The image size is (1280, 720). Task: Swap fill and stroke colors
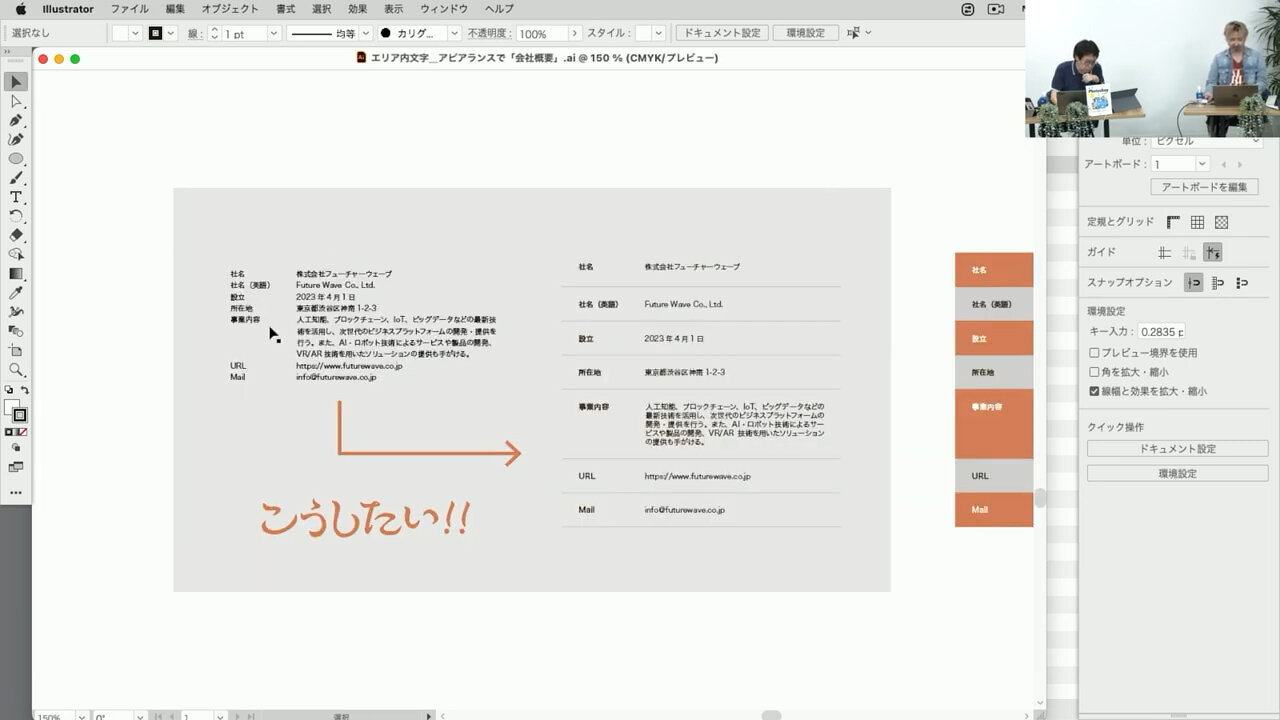[x=24, y=390]
